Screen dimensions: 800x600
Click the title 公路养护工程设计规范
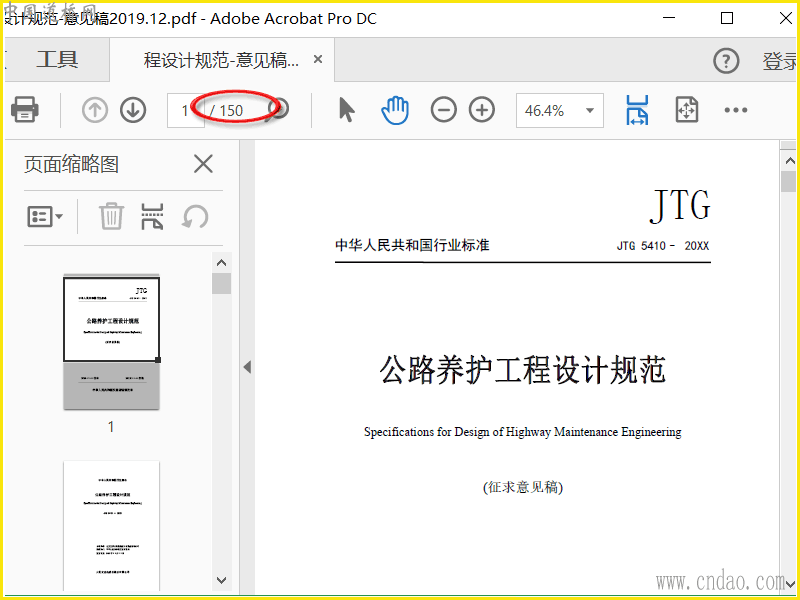coord(522,370)
